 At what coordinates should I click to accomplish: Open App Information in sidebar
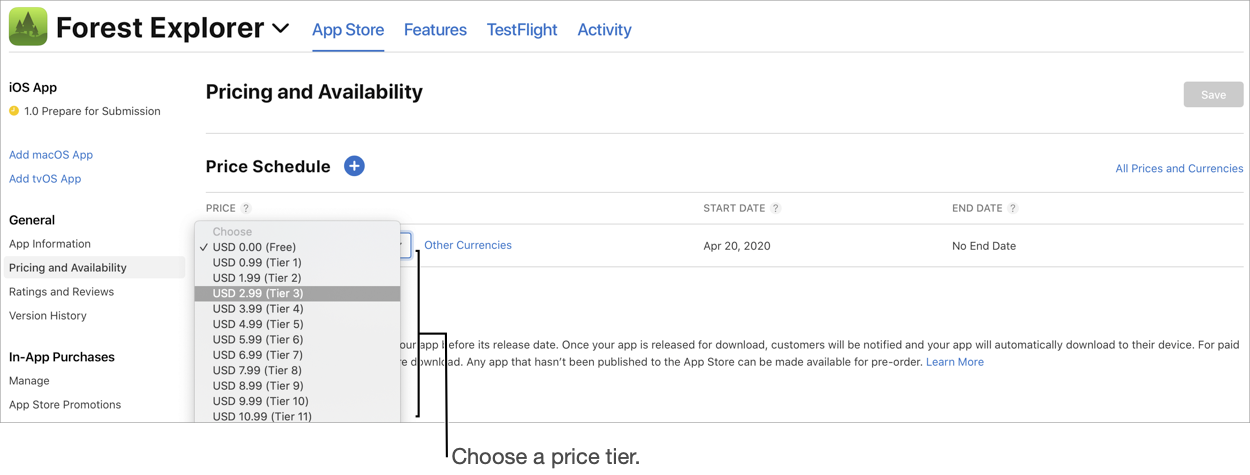(50, 244)
